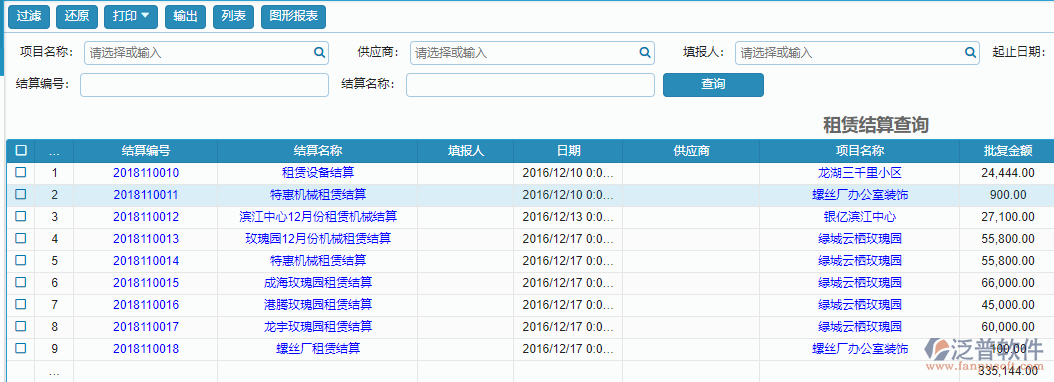
Task: Click the amount 900.00
Action: coord(1008,195)
